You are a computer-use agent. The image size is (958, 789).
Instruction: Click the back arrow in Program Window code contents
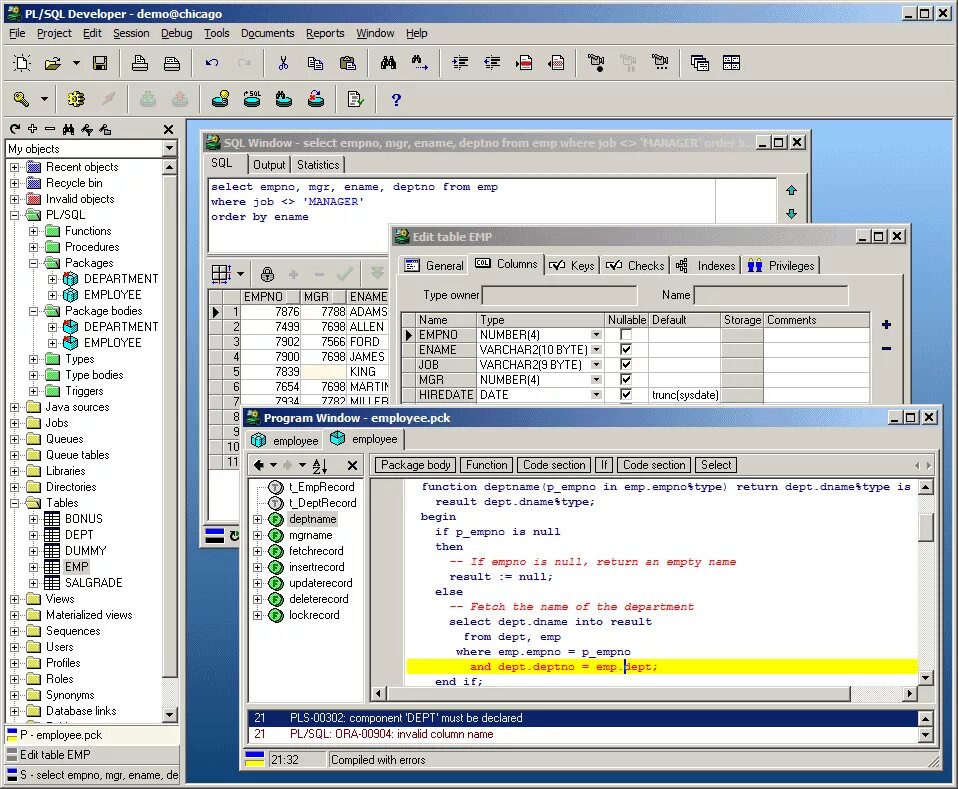pos(259,465)
